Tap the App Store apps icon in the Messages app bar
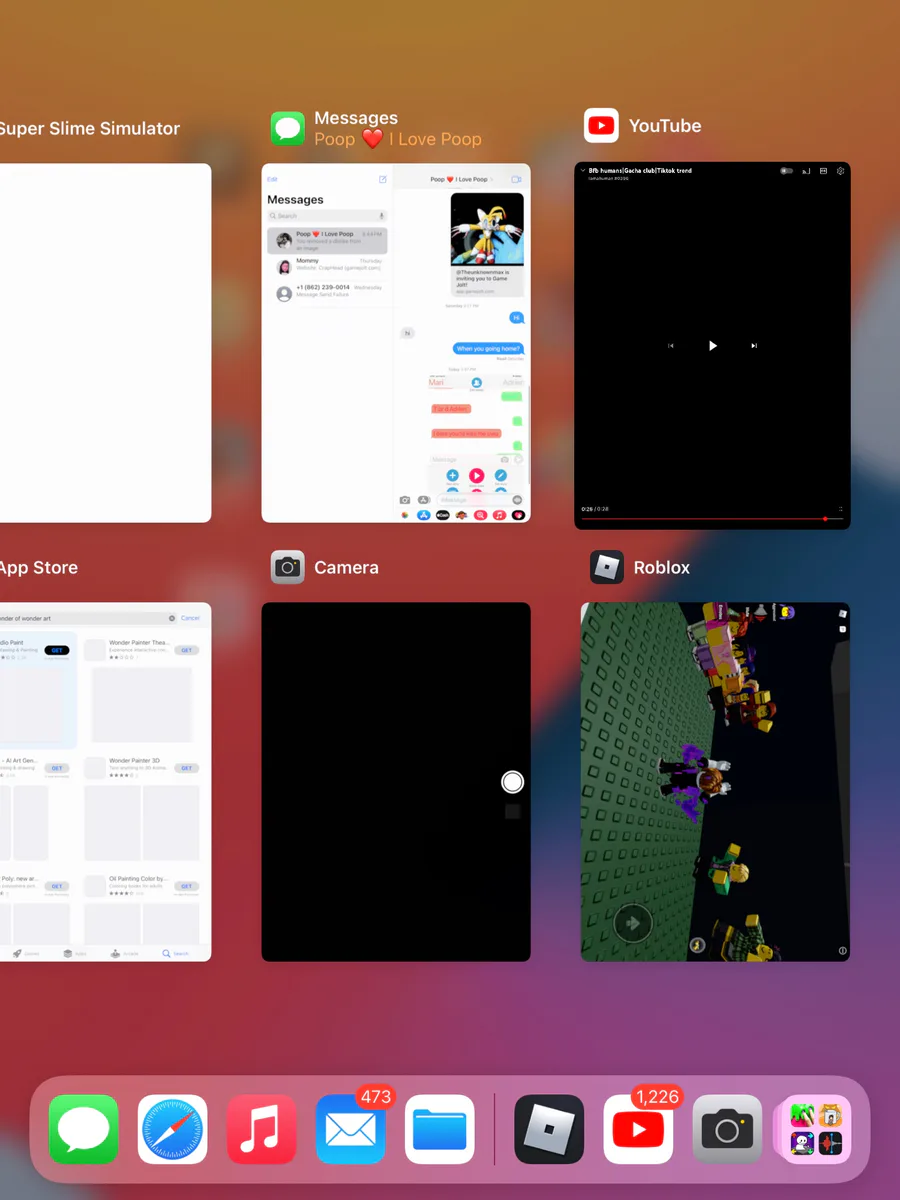 click(x=423, y=515)
